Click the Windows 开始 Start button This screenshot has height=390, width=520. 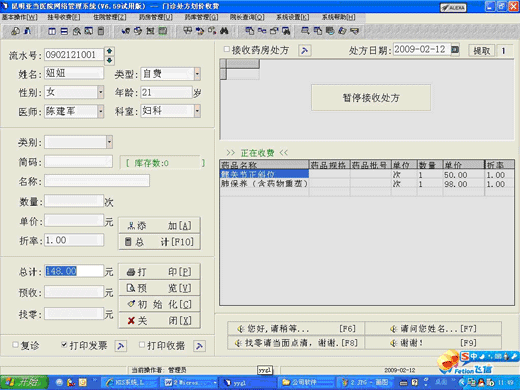(24, 382)
